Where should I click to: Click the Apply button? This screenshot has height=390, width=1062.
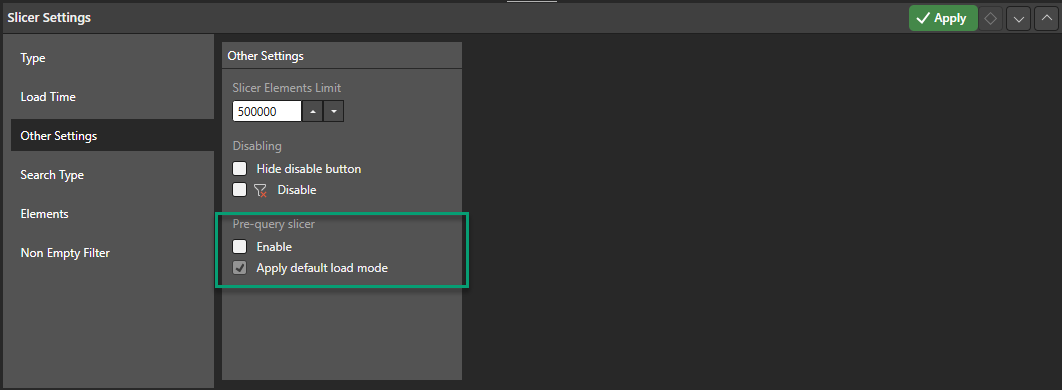943,18
